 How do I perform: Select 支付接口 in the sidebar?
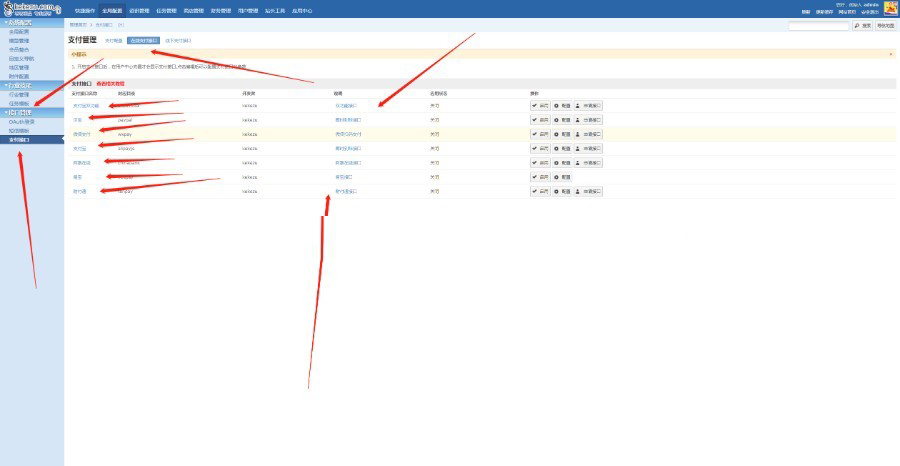(x=32, y=139)
